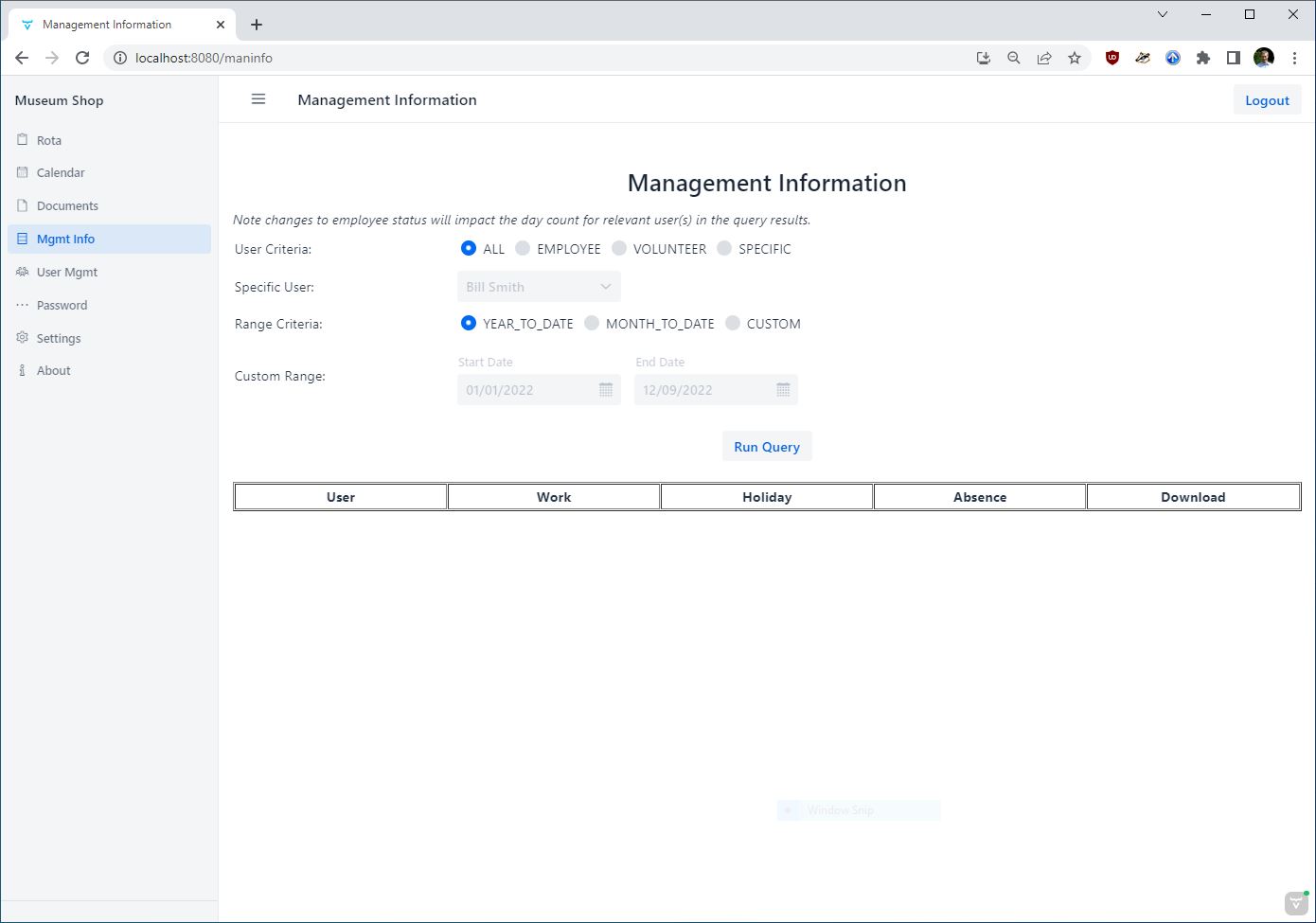Image resolution: width=1316 pixels, height=923 pixels.
Task: Click the End Date field
Action: 716,390
